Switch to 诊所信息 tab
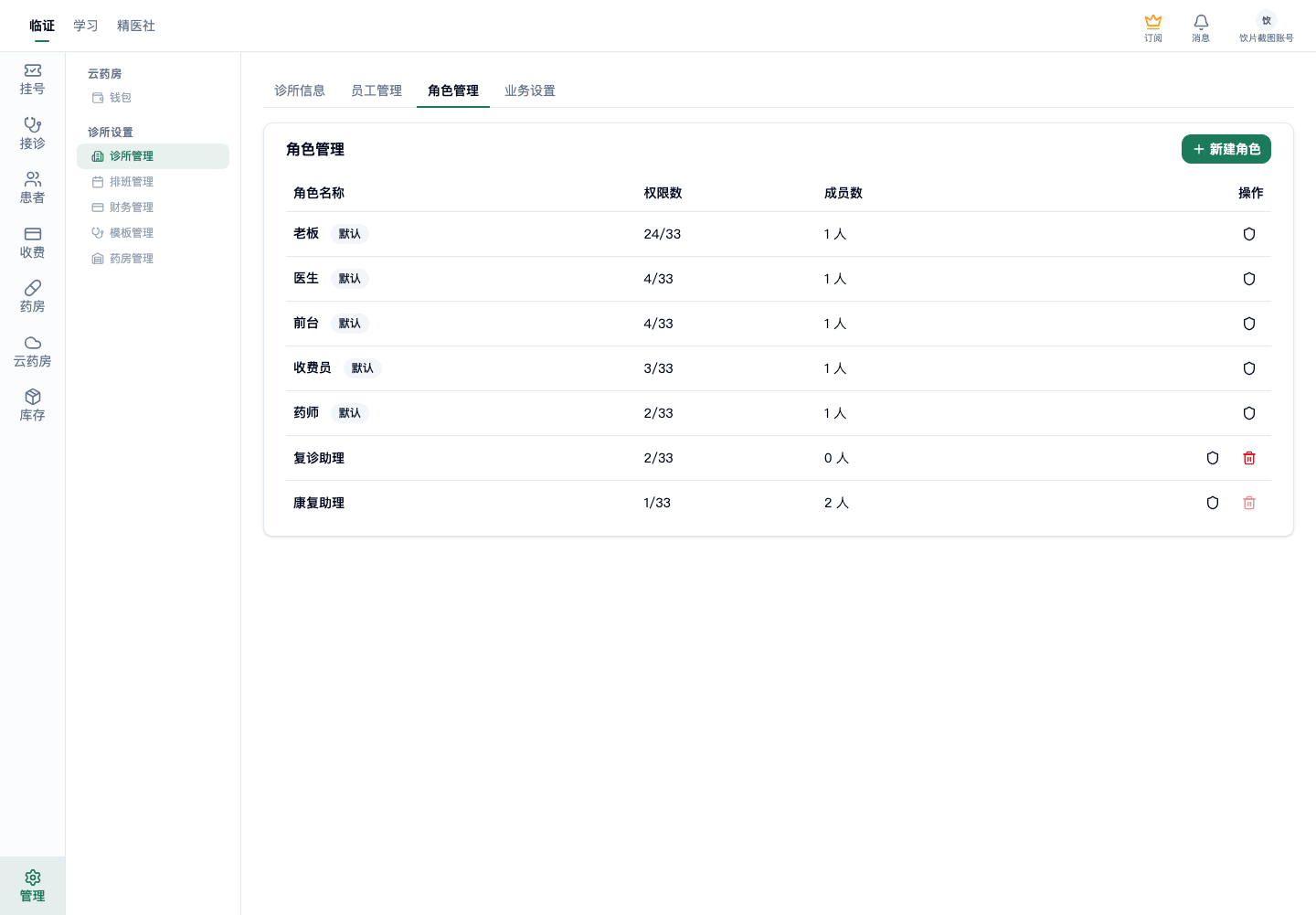 (300, 90)
